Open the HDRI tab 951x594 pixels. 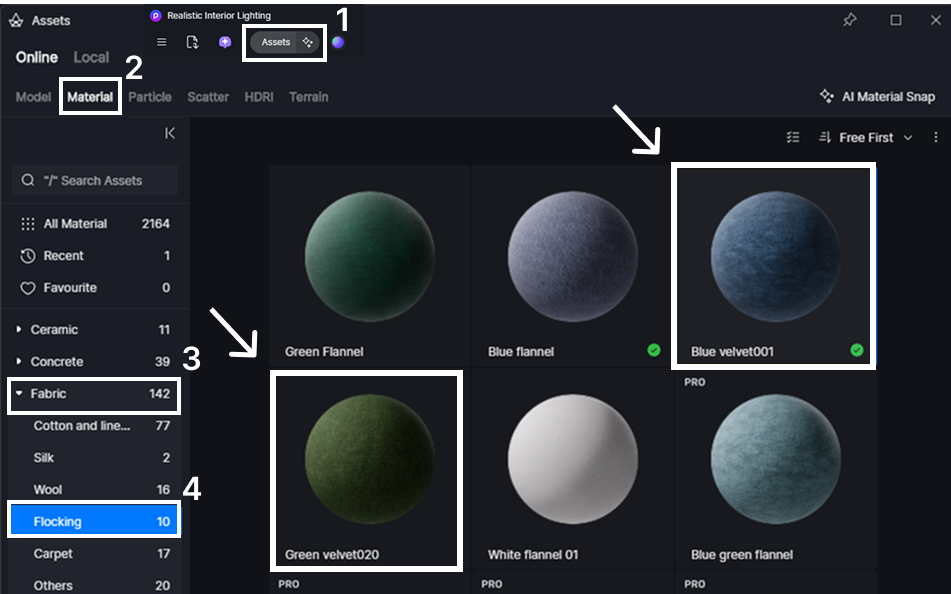pyautogui.click(x=259, y=97)
